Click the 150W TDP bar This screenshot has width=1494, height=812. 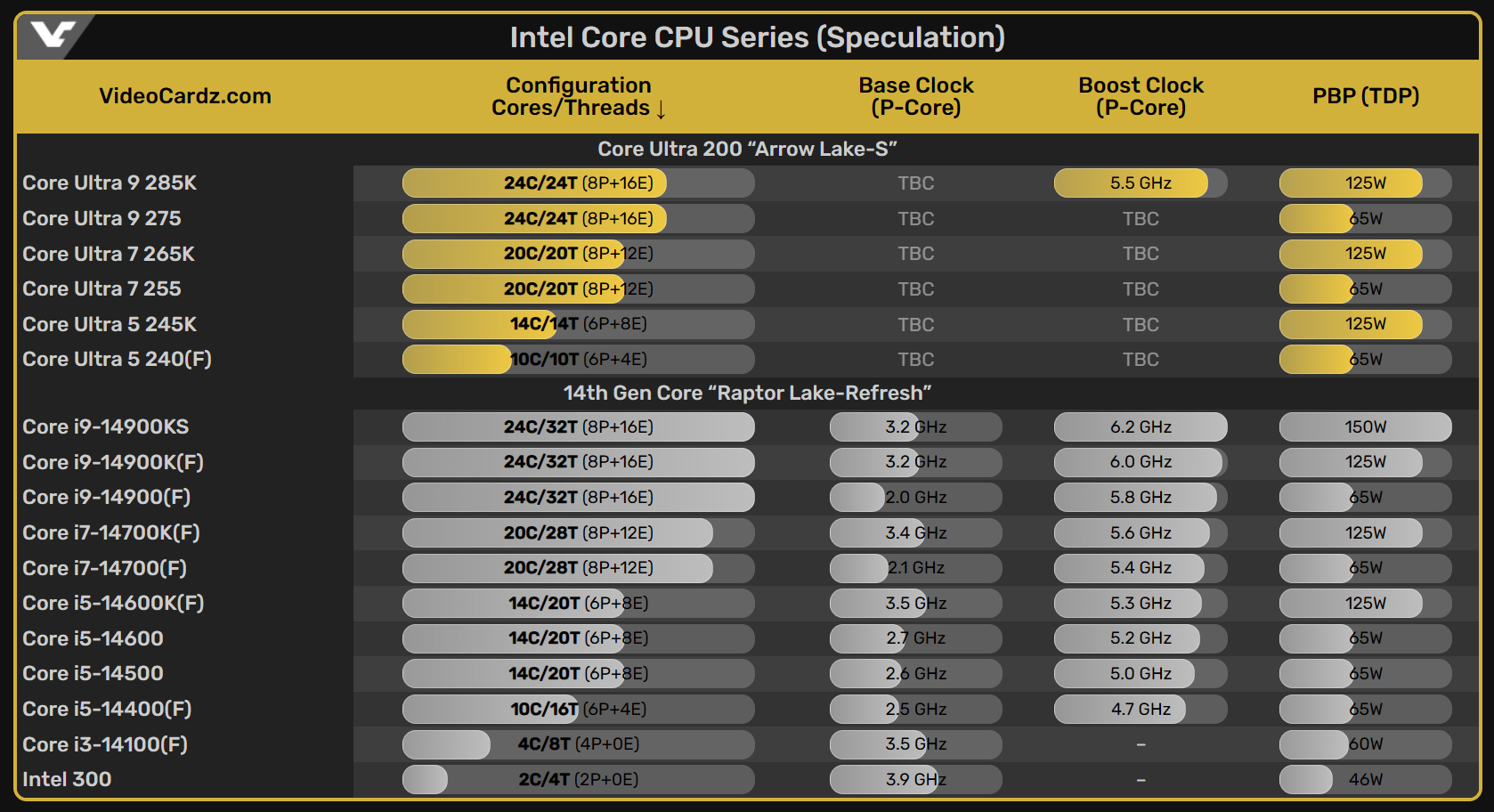(x=1366, y=427)
